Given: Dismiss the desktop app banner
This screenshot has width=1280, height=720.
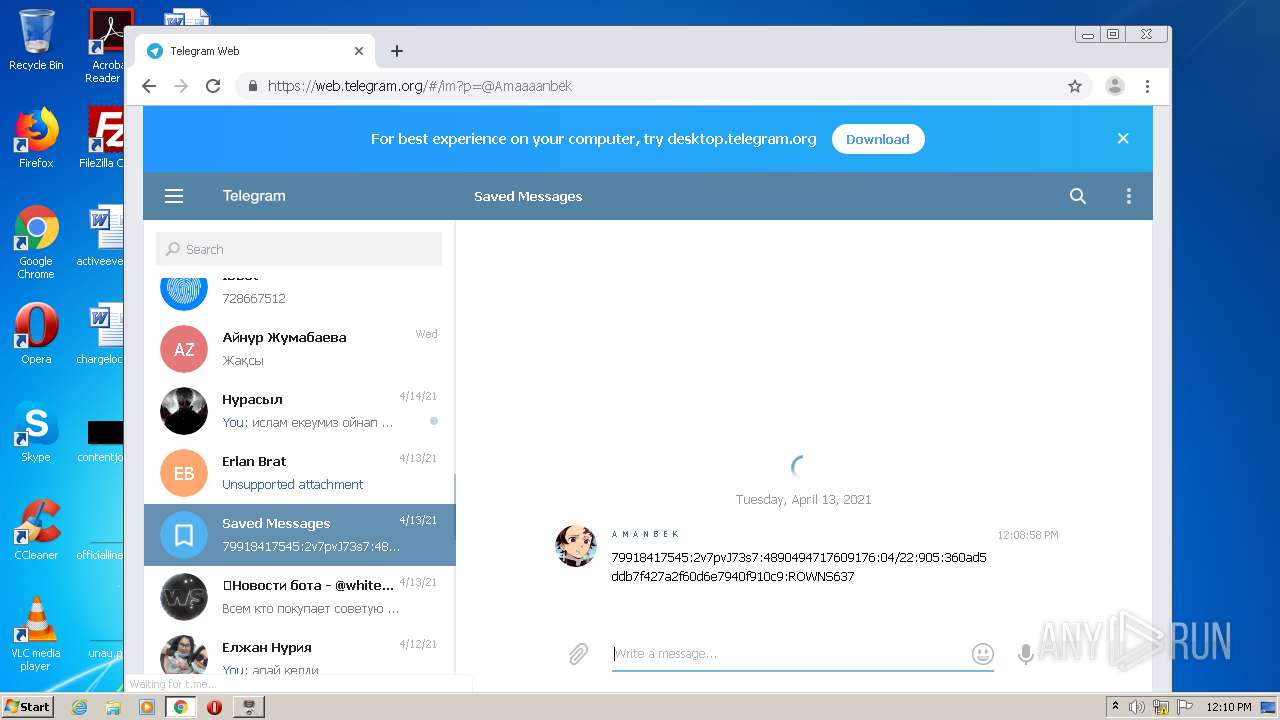Looking at the screenshot, I should (1123, 139).
